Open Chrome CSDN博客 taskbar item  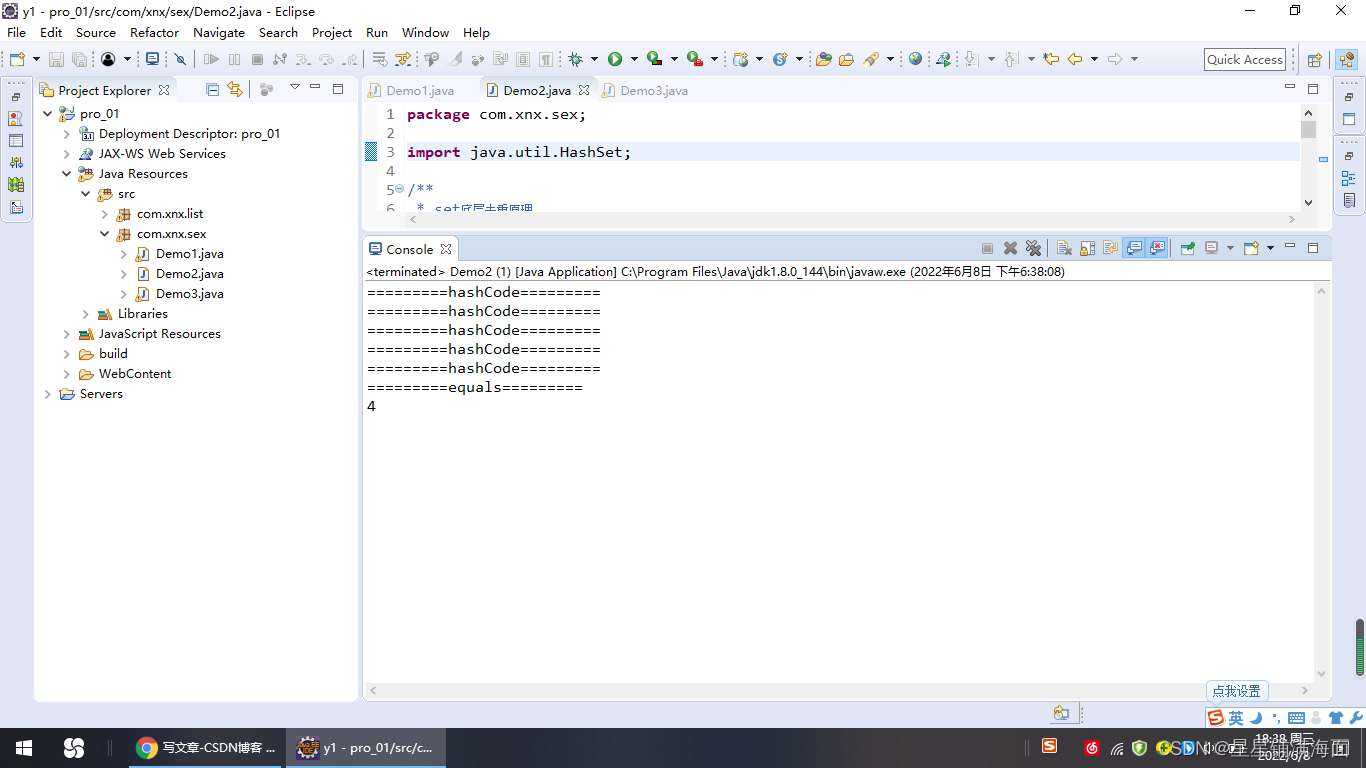(206, 748)
